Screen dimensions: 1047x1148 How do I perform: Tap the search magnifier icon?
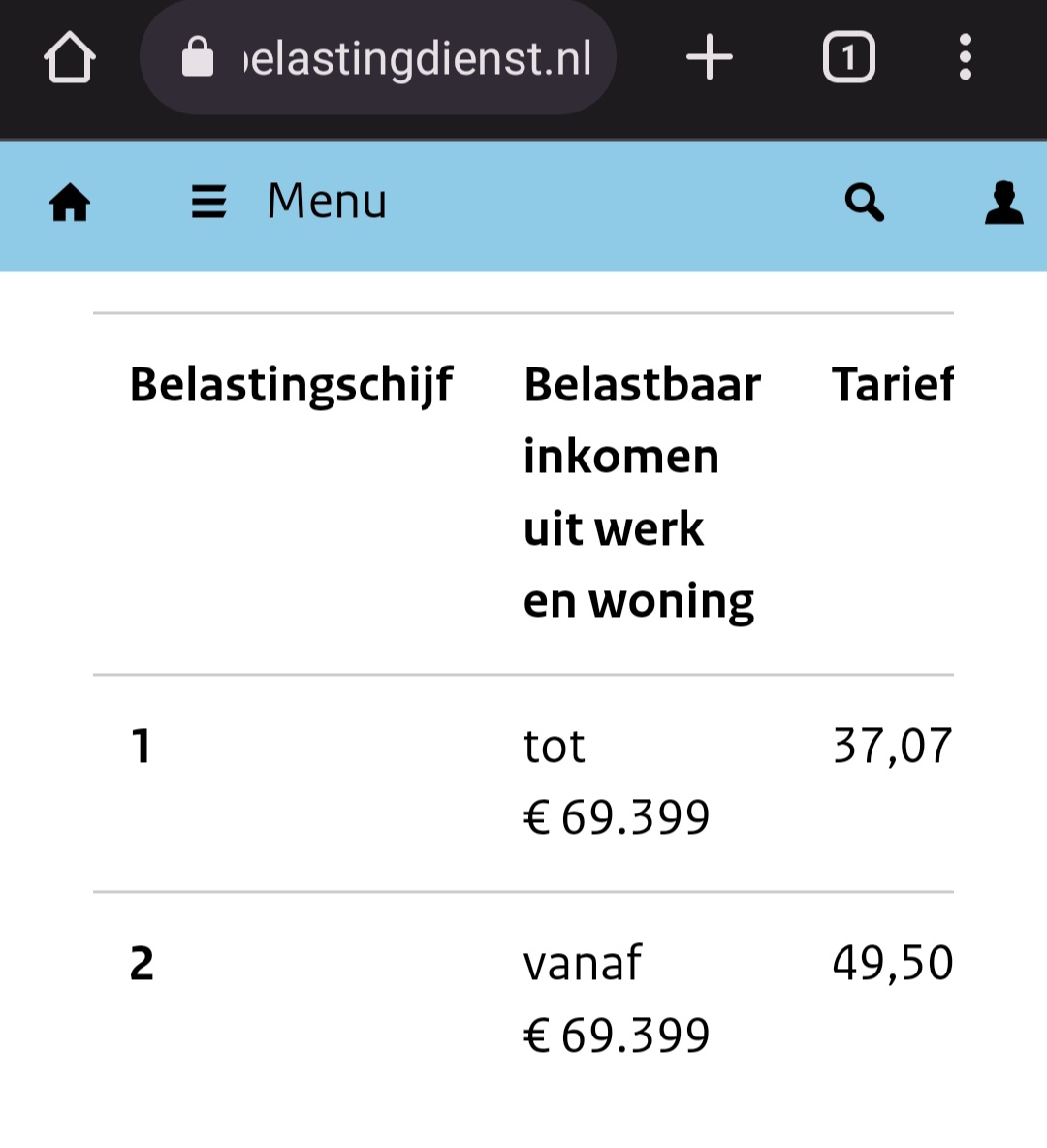click(x=865, y=203)
